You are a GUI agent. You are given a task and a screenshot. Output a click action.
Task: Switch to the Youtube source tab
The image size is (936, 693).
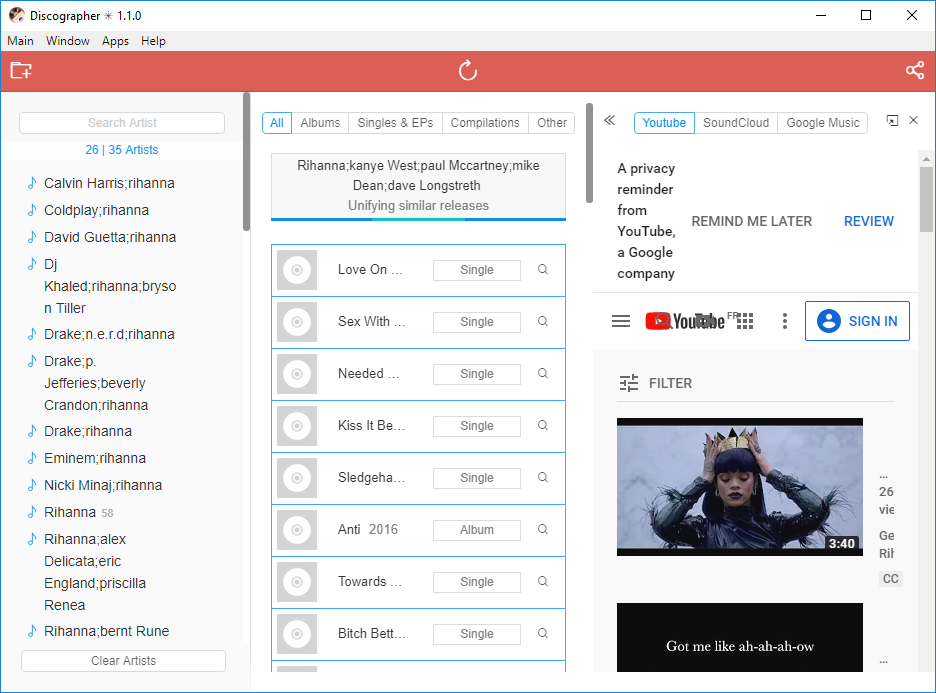pos(664,123)
